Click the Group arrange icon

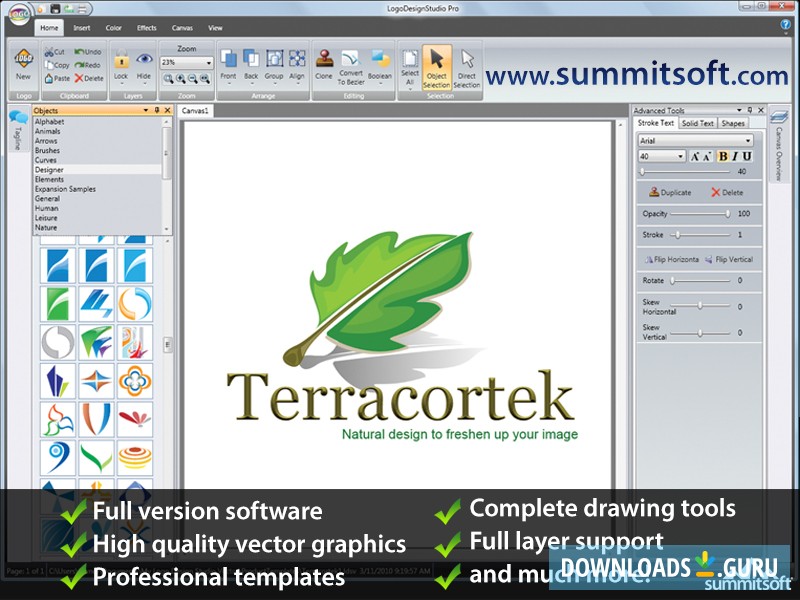point(273,62)
